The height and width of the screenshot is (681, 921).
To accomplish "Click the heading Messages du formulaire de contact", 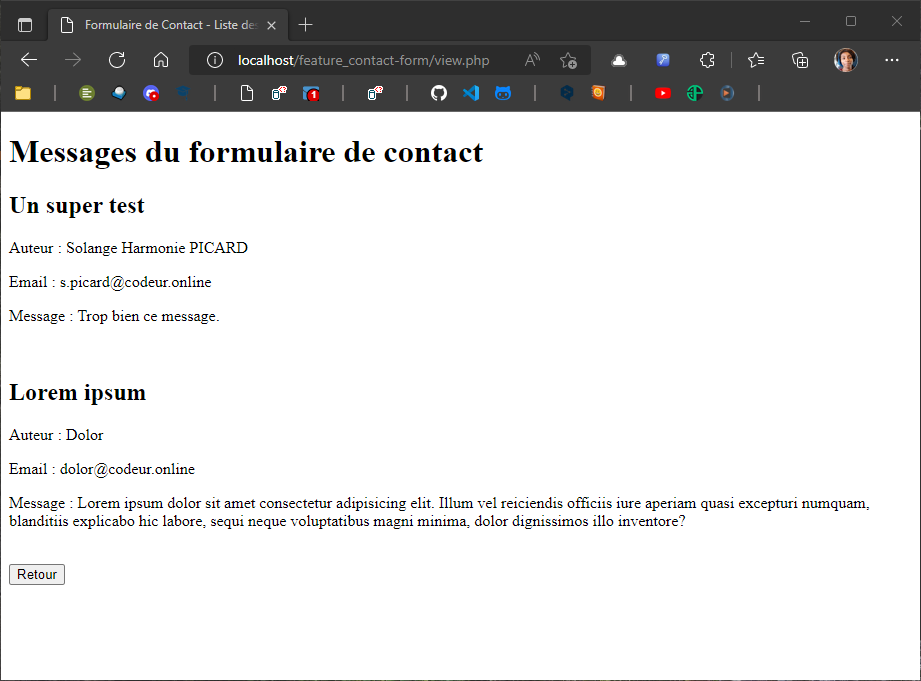I will tap(246, 152).
